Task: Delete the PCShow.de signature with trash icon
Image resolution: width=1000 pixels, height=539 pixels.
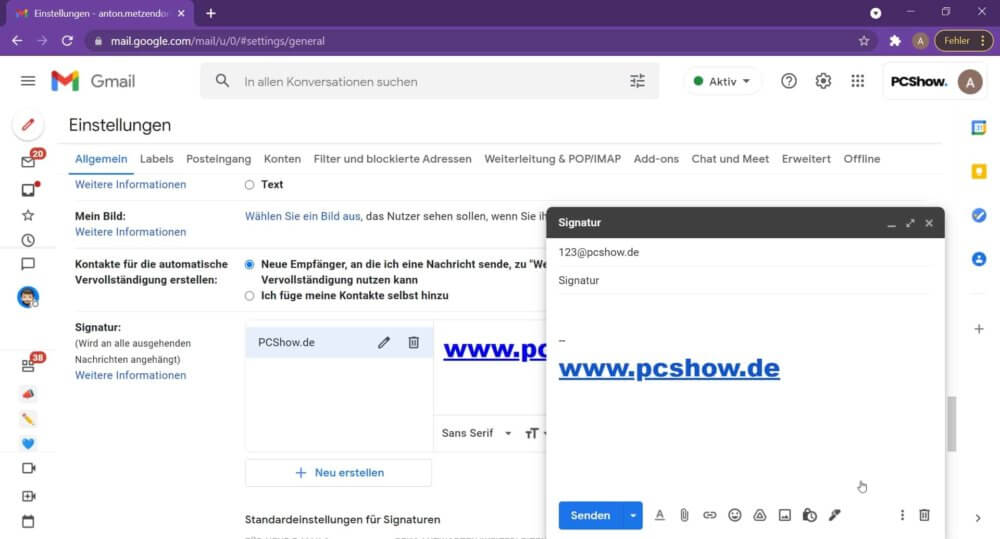Action: coord(413,343)
